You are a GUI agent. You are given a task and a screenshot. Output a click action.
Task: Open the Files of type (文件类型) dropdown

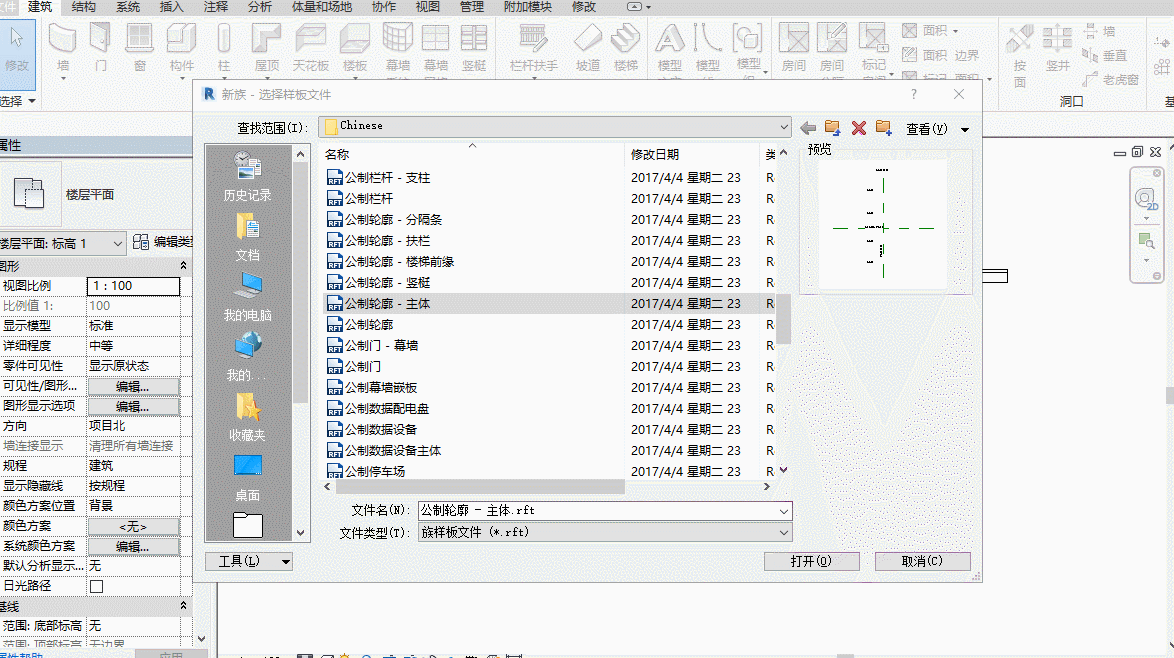783,533
